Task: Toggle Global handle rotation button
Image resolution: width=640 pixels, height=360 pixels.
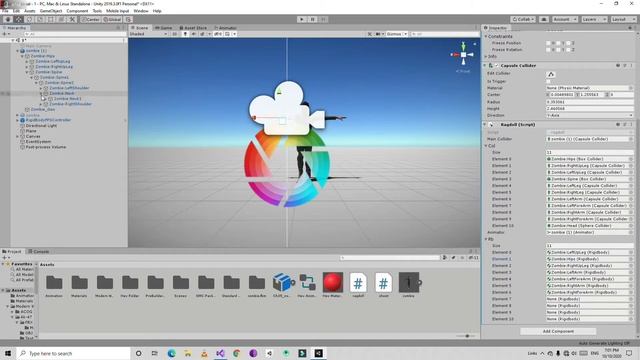Action: pos(112,19)
